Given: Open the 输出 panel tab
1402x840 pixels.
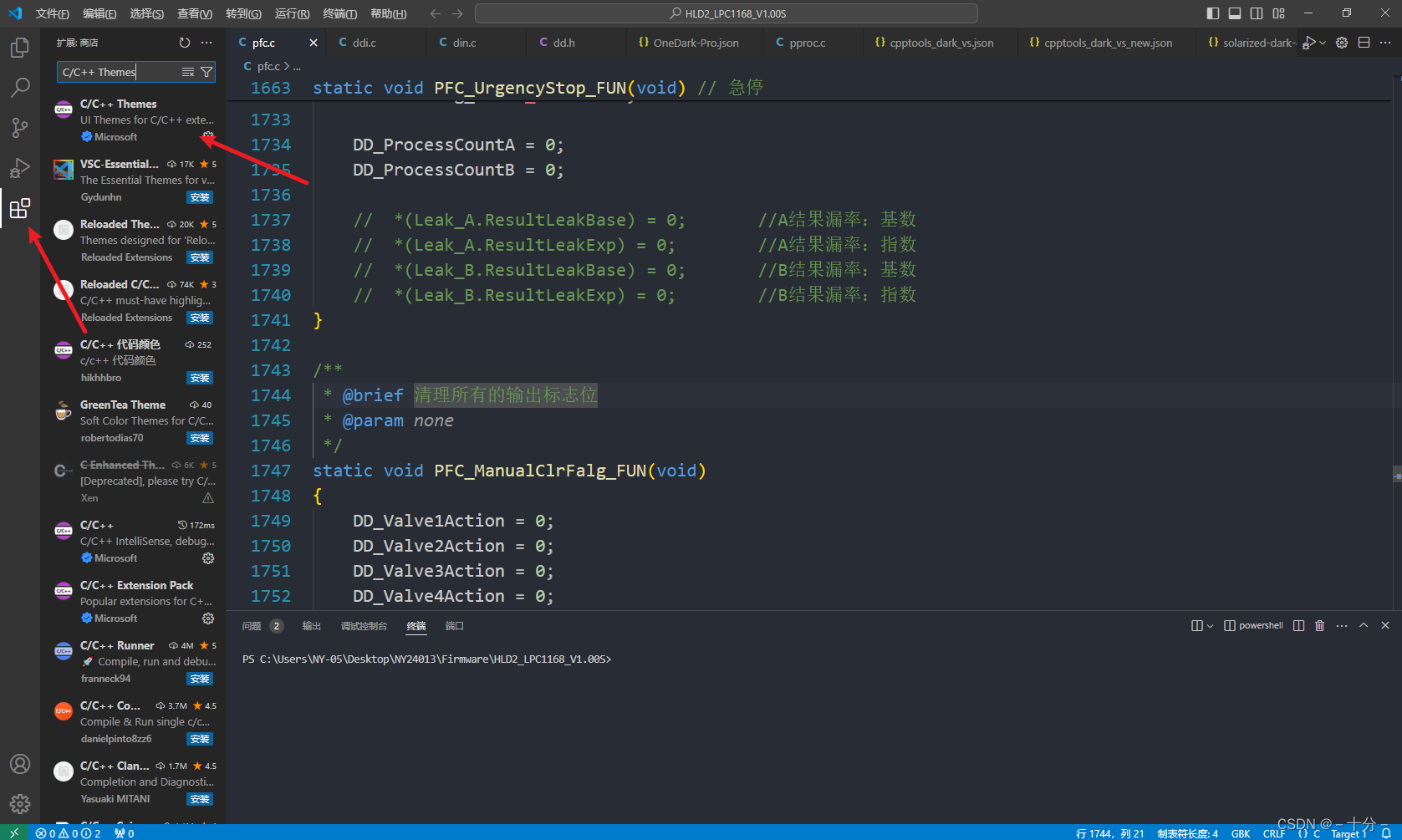Looking at the screenshot, I should point(312,626).
